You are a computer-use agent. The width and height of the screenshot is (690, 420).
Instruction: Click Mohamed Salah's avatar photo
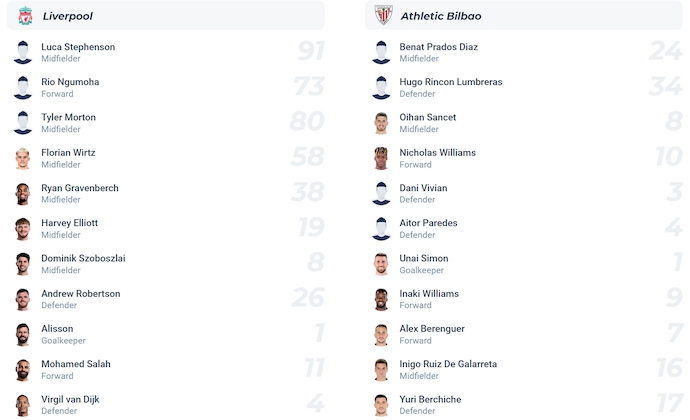tap(23, 369)
